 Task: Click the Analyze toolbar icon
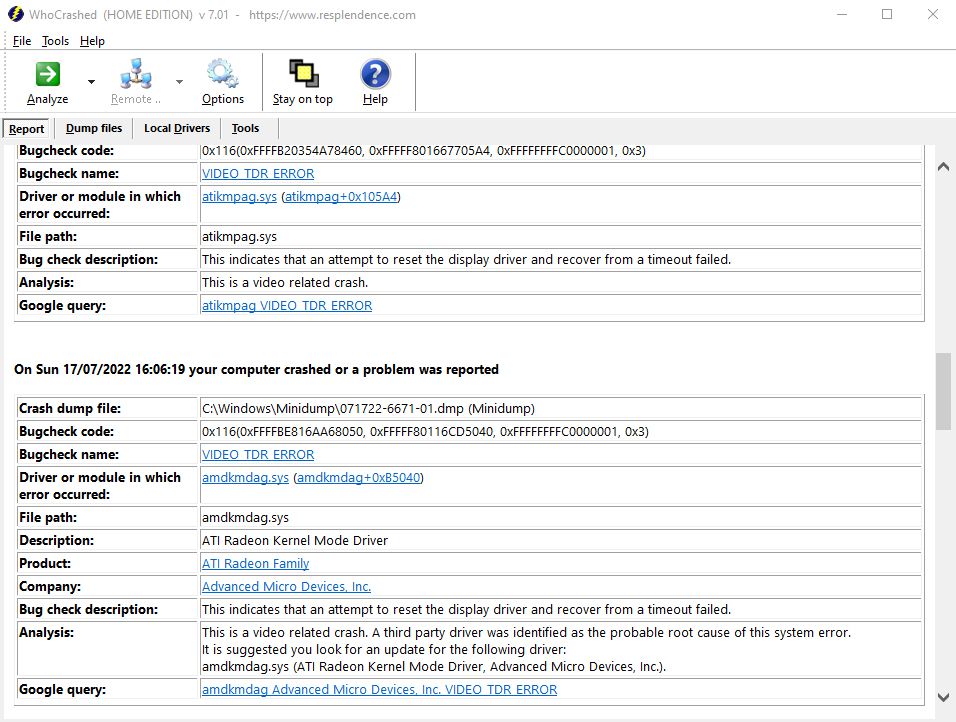coord(48,74)
